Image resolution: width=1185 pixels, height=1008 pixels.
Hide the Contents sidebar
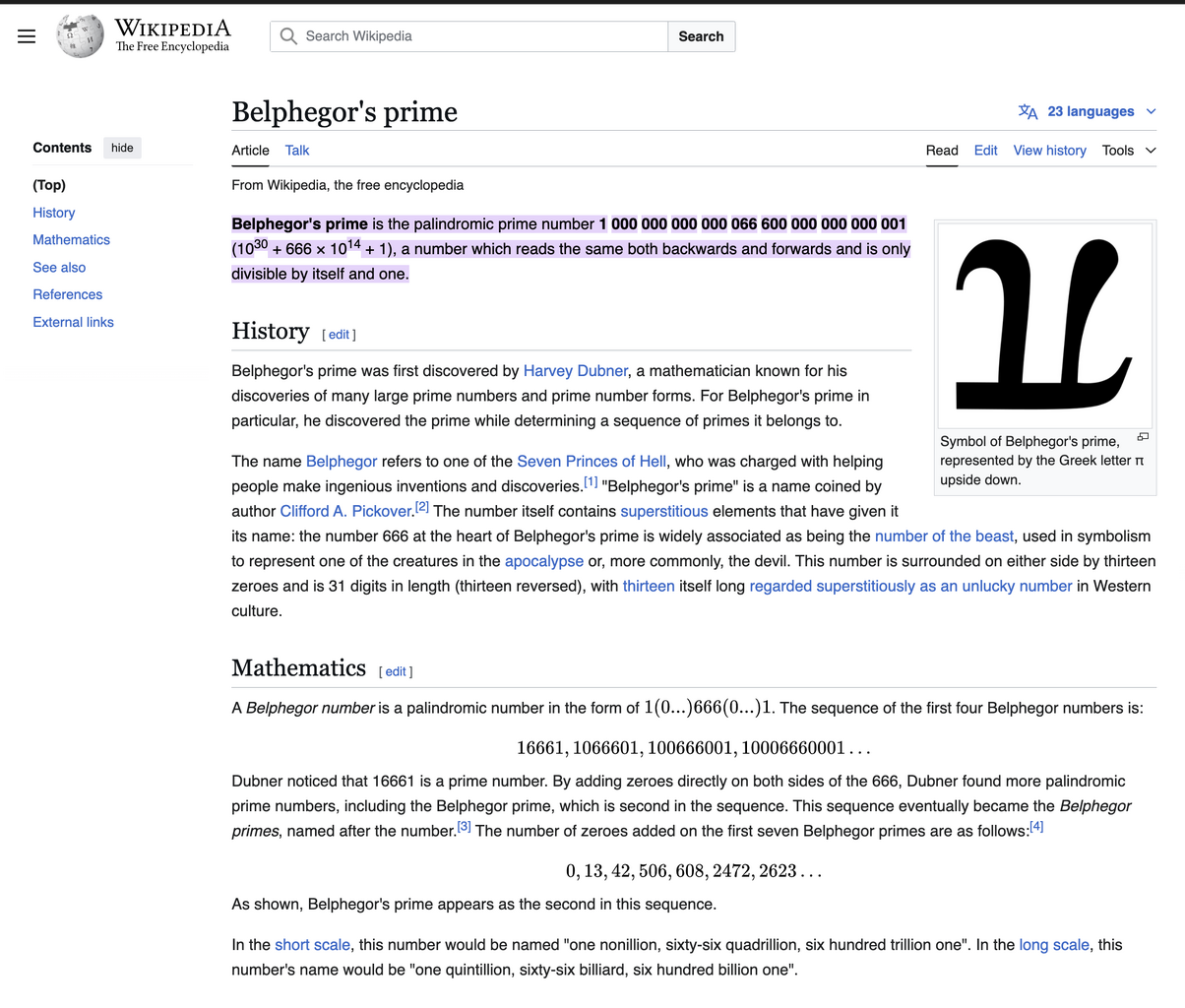(x=122, y=148)
